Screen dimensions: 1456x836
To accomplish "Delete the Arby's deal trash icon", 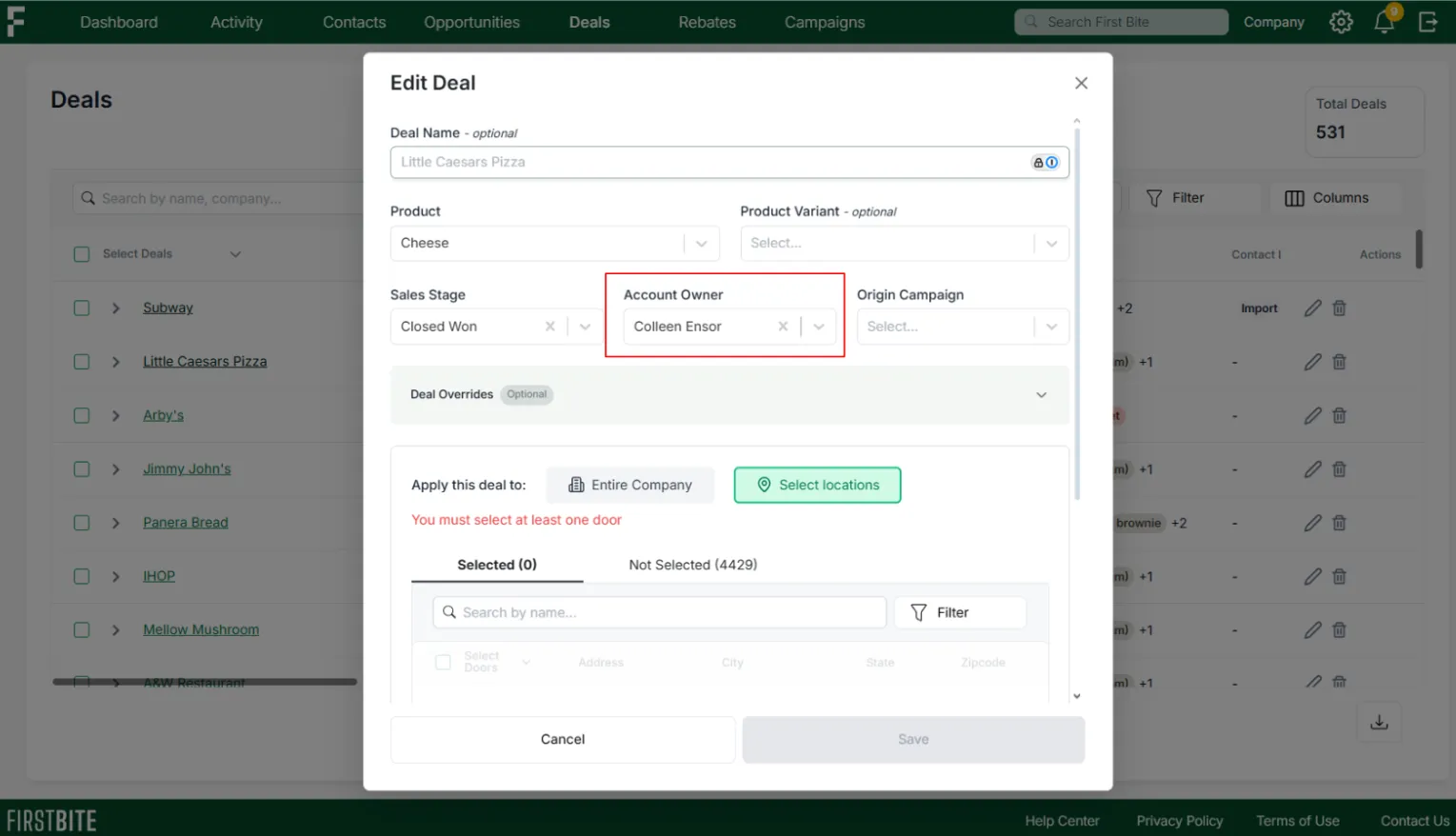I will coord(1340,415).
